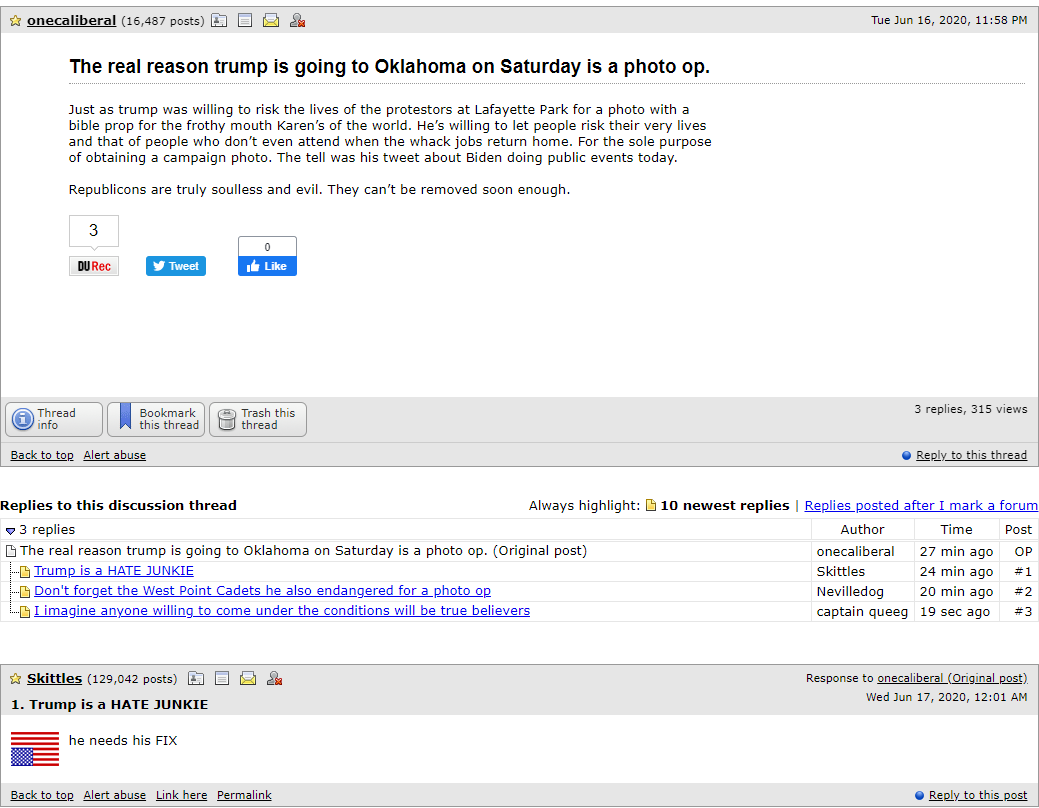Viewport: 1039px width, 808px height.
Task: Share the post with Tweet button
Action: (176, 266)
